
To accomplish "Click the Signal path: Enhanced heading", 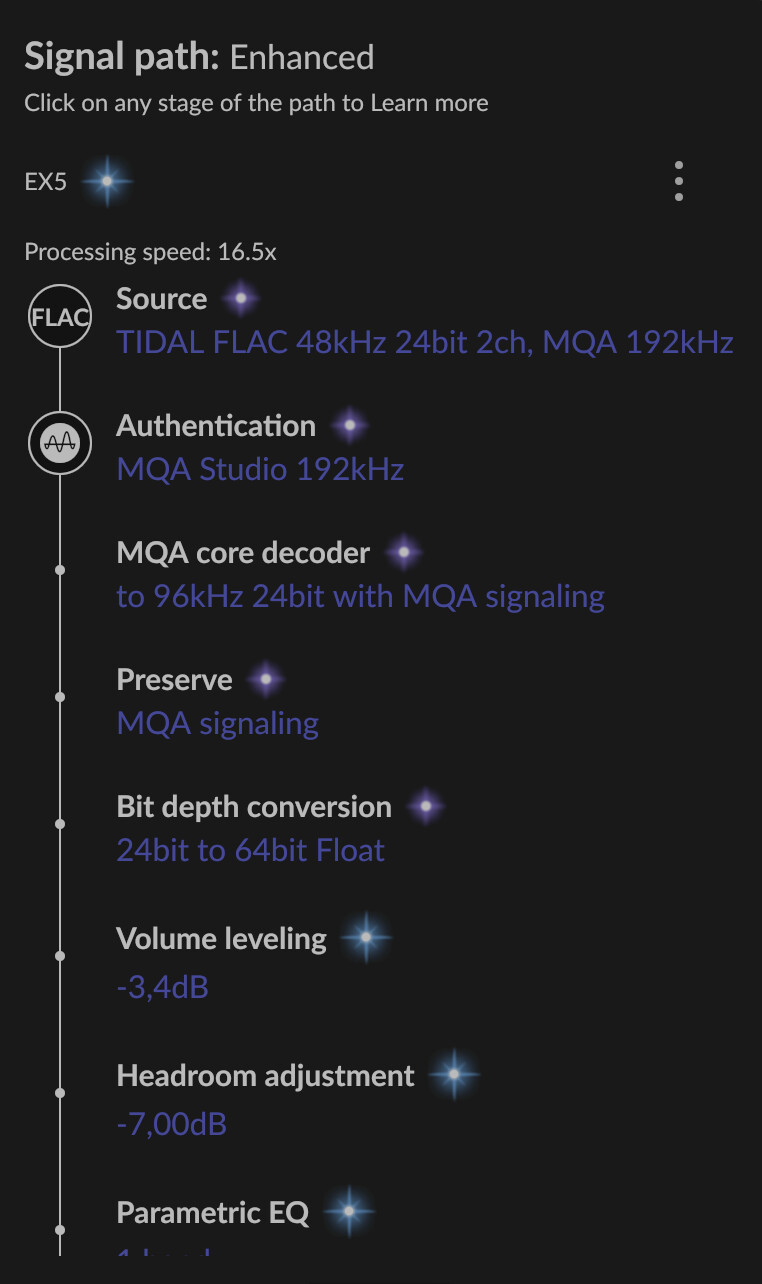I will click(199, 57).
